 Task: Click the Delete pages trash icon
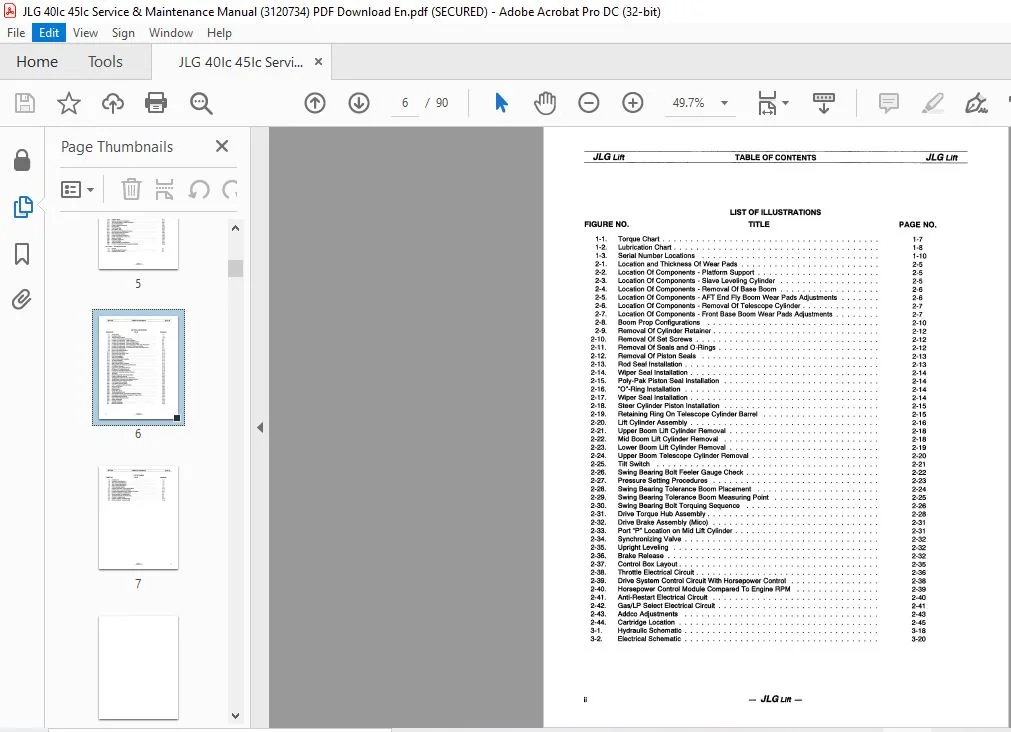tap(131, 190)
